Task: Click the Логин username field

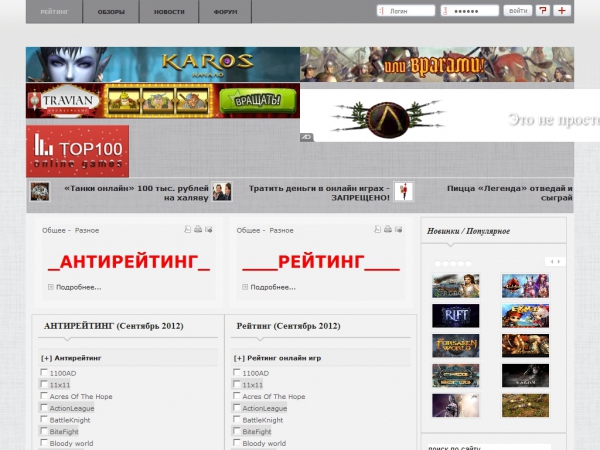Action: (406, 11)
